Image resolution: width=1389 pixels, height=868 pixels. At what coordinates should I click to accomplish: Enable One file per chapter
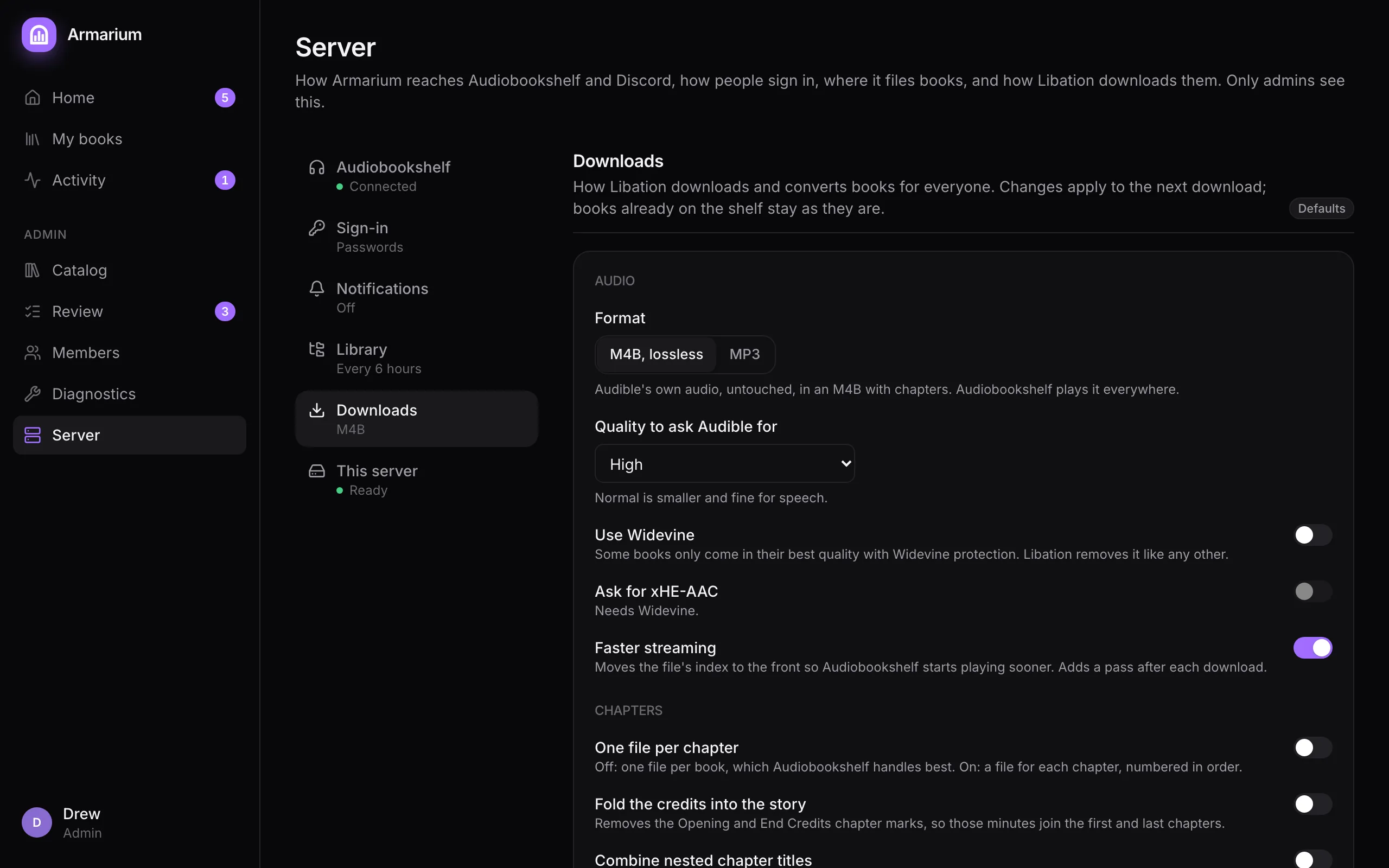[x=1312, y=748]
